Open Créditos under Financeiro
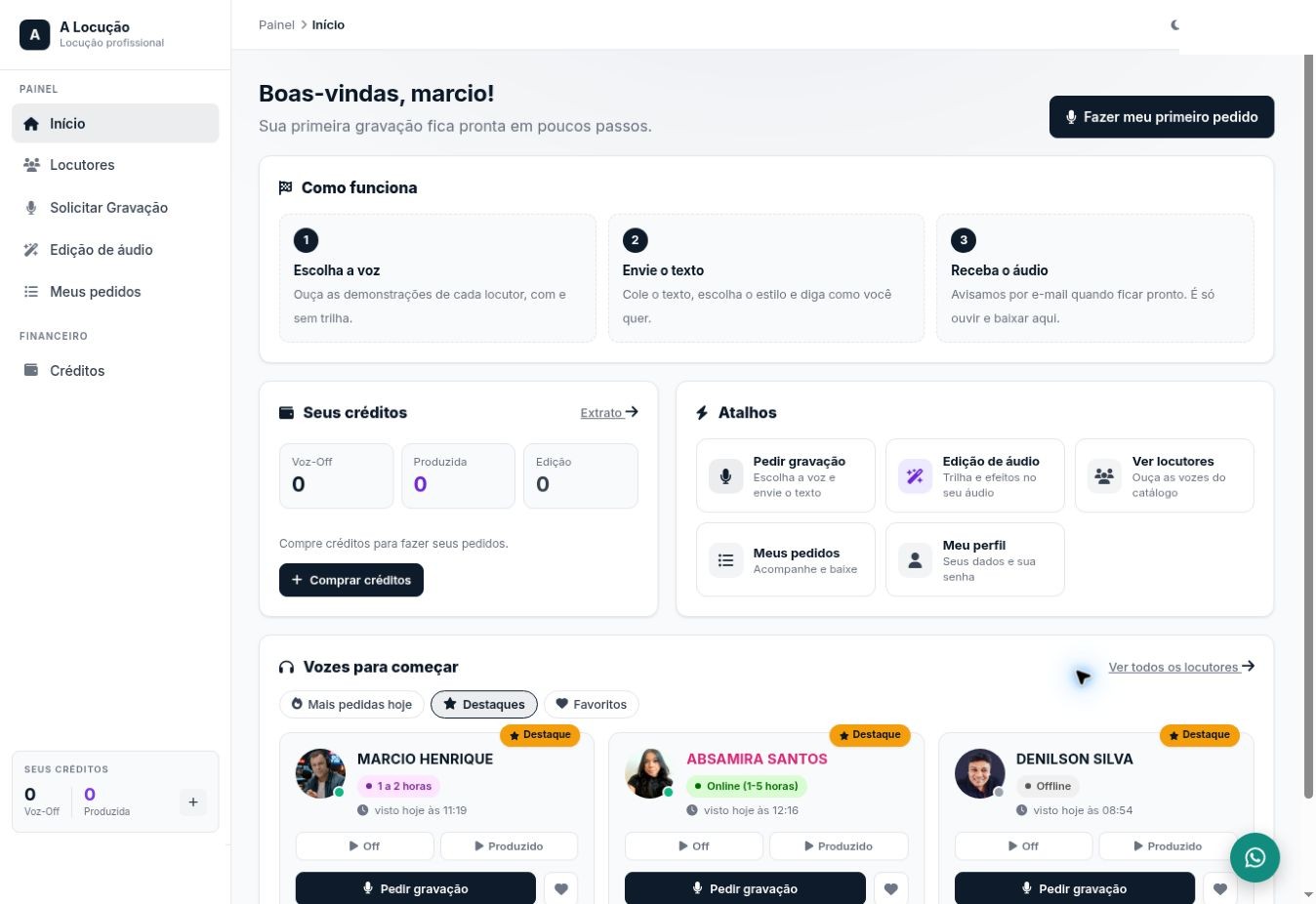 pos(115,370)
